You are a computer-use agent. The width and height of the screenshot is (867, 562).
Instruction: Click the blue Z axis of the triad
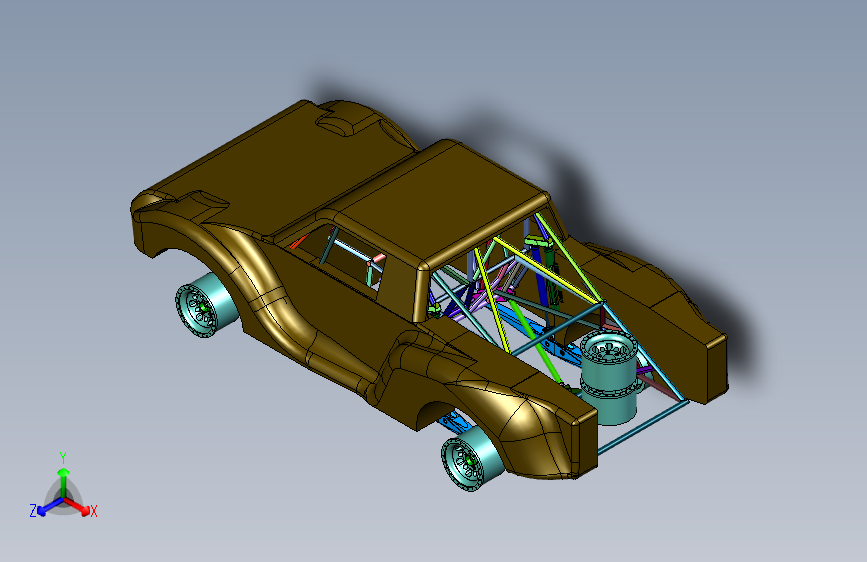pos(51,506)
